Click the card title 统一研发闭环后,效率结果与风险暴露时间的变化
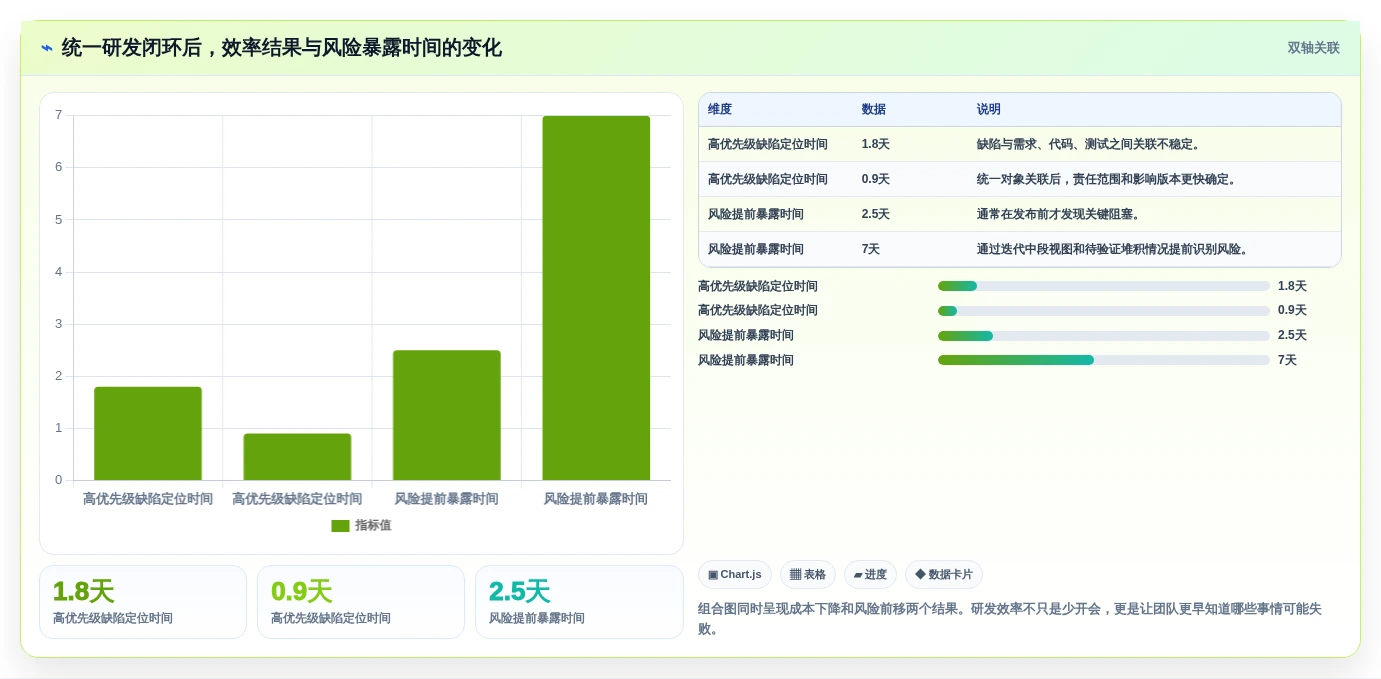 [x=282, y=48]
